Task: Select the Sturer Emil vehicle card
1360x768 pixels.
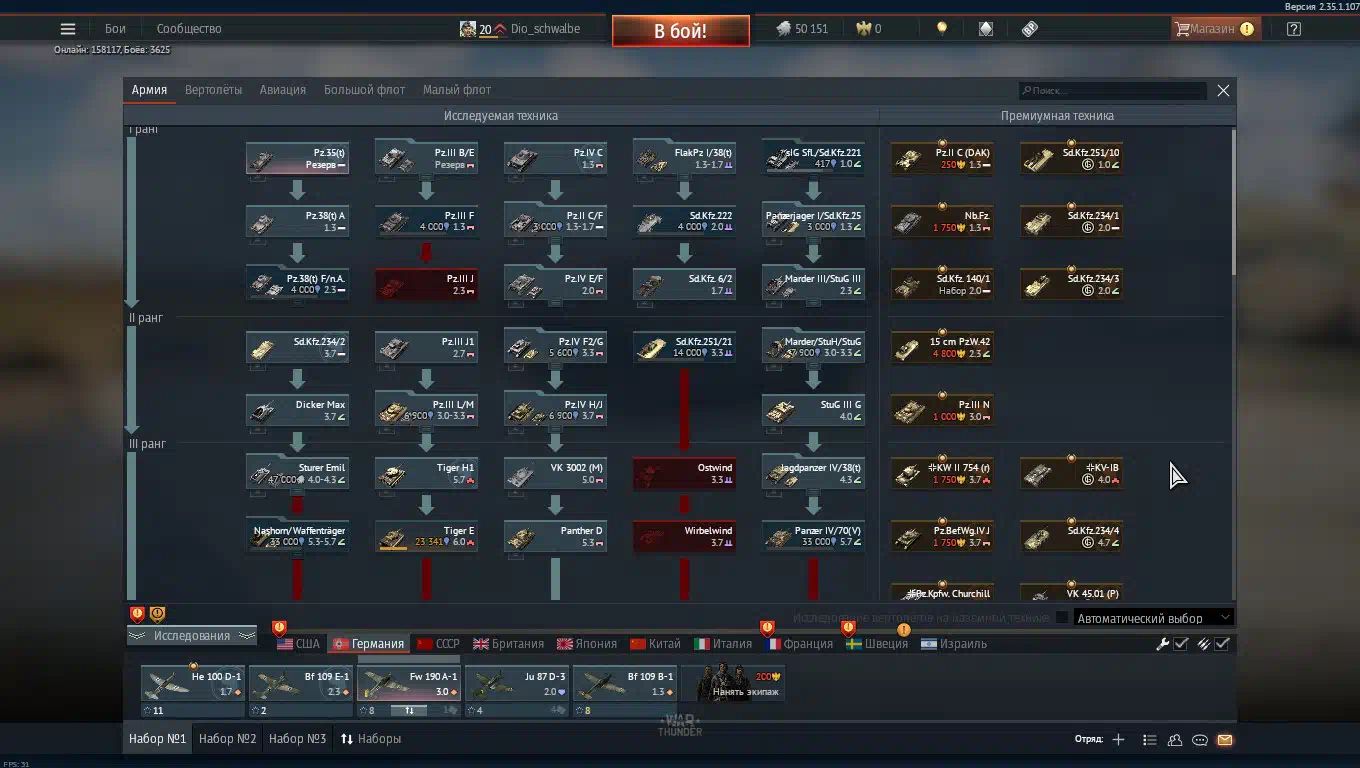Action: (297, 473)
